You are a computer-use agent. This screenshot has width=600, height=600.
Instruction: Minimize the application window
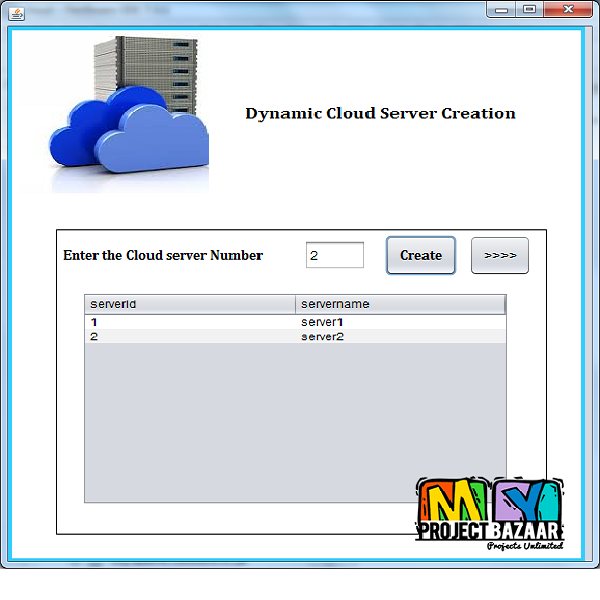(x=502, y=9)
